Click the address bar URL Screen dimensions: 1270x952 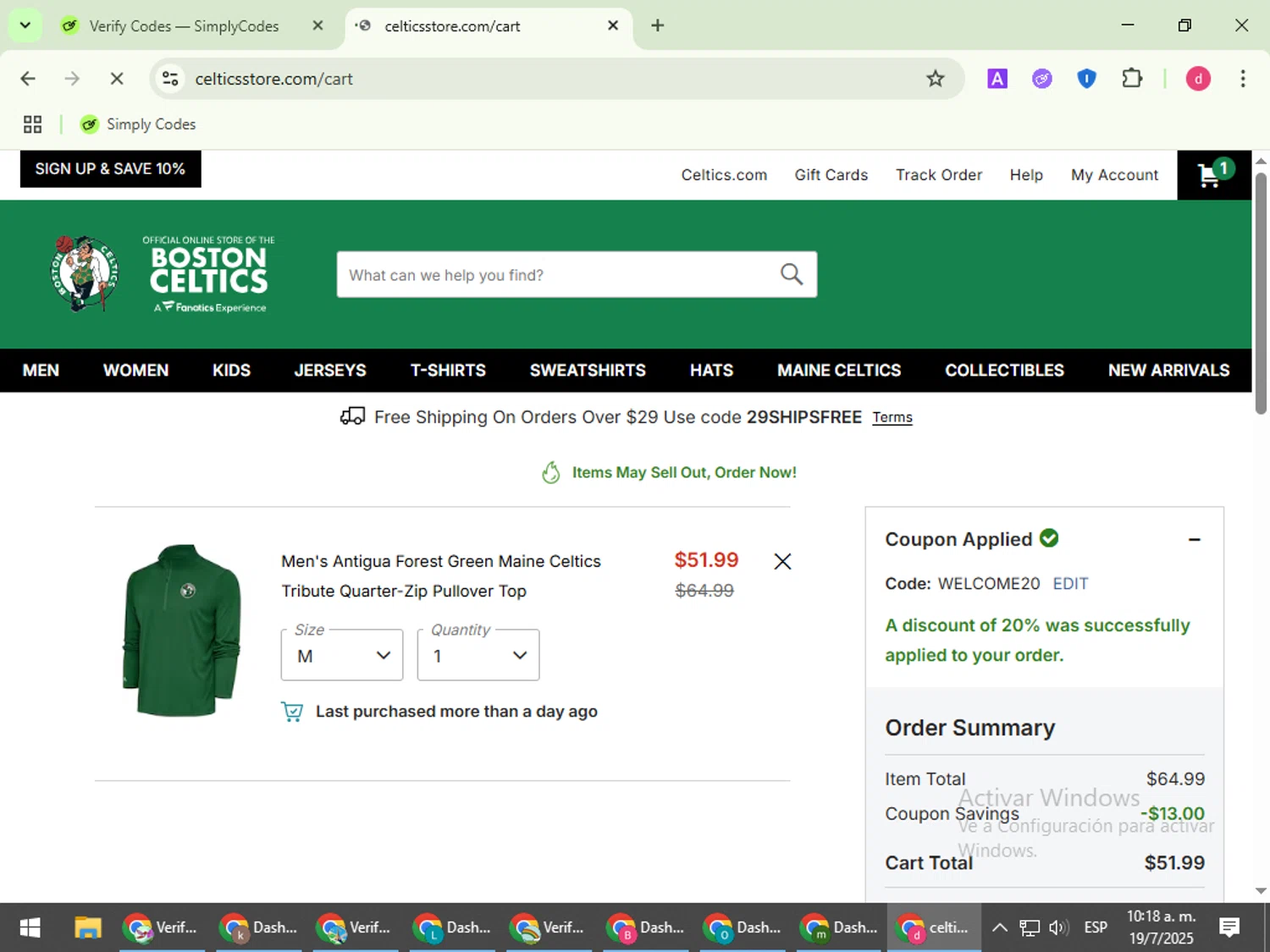coord(273,79)
